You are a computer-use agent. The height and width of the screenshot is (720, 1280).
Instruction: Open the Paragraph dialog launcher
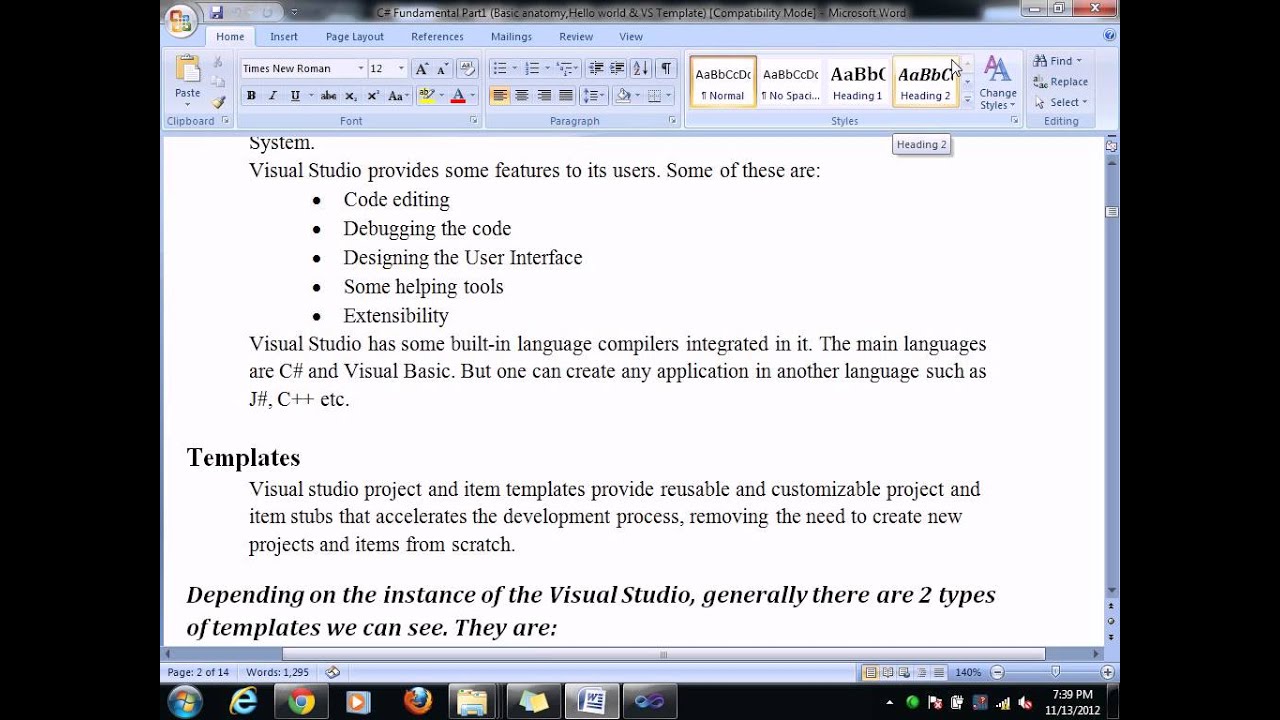point(672,121)
